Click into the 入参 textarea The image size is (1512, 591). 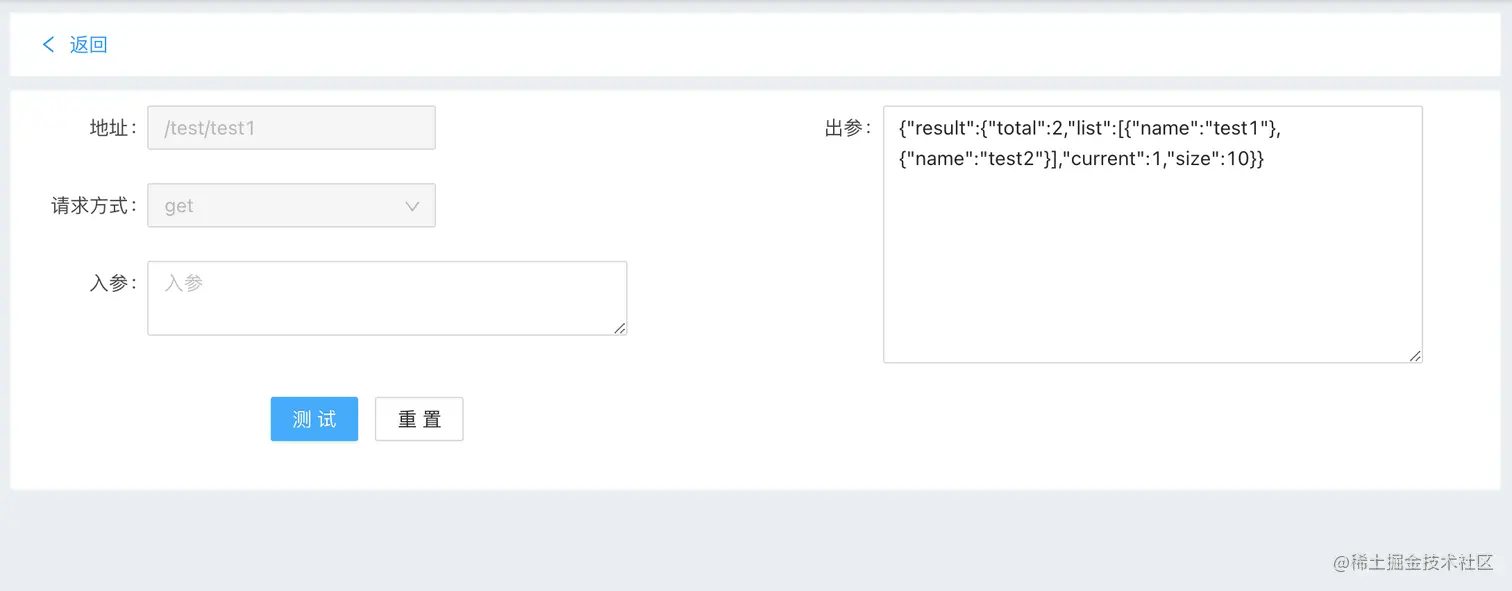[386, 298]
